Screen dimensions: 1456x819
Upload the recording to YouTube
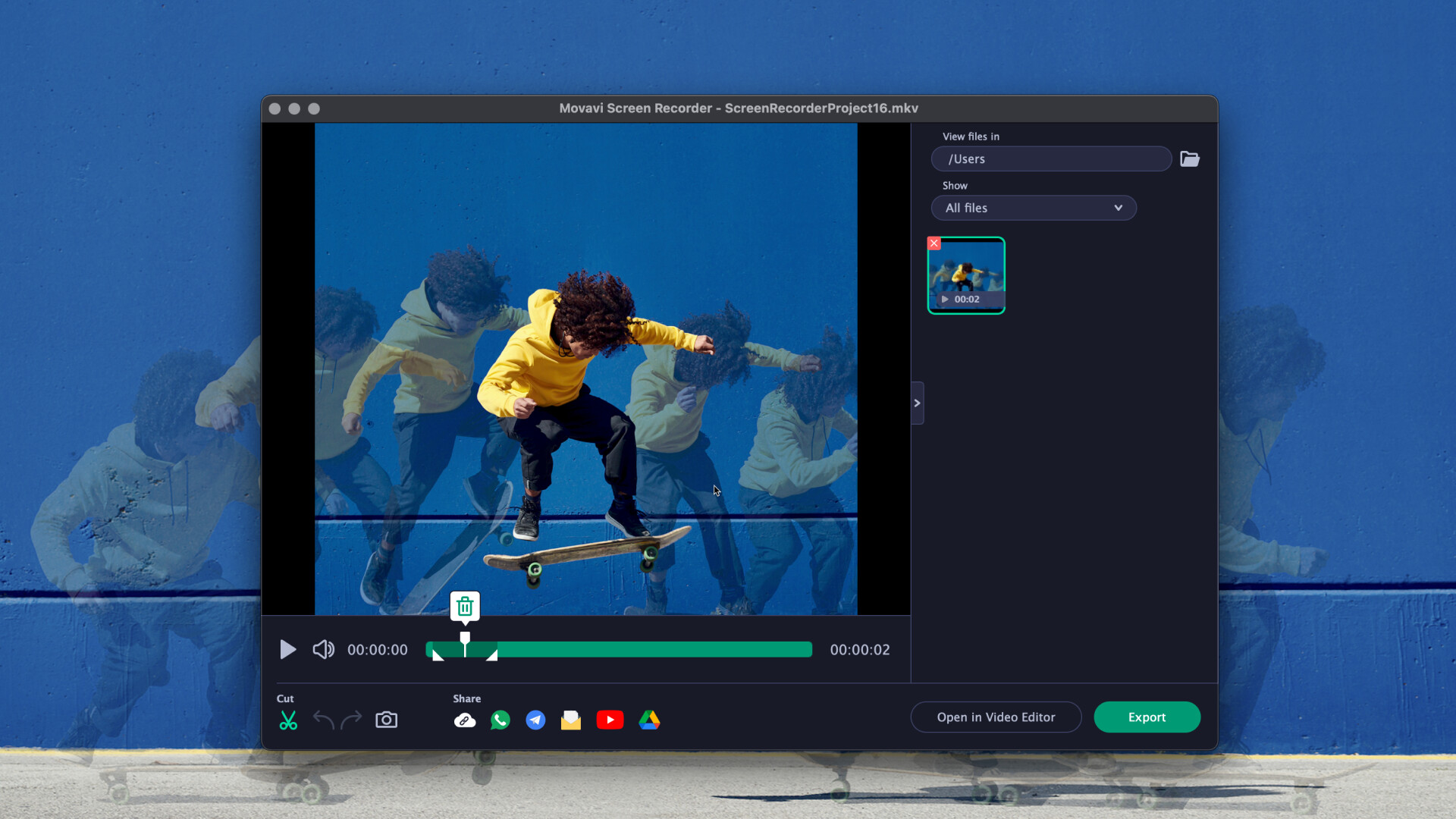pos(610,720)
